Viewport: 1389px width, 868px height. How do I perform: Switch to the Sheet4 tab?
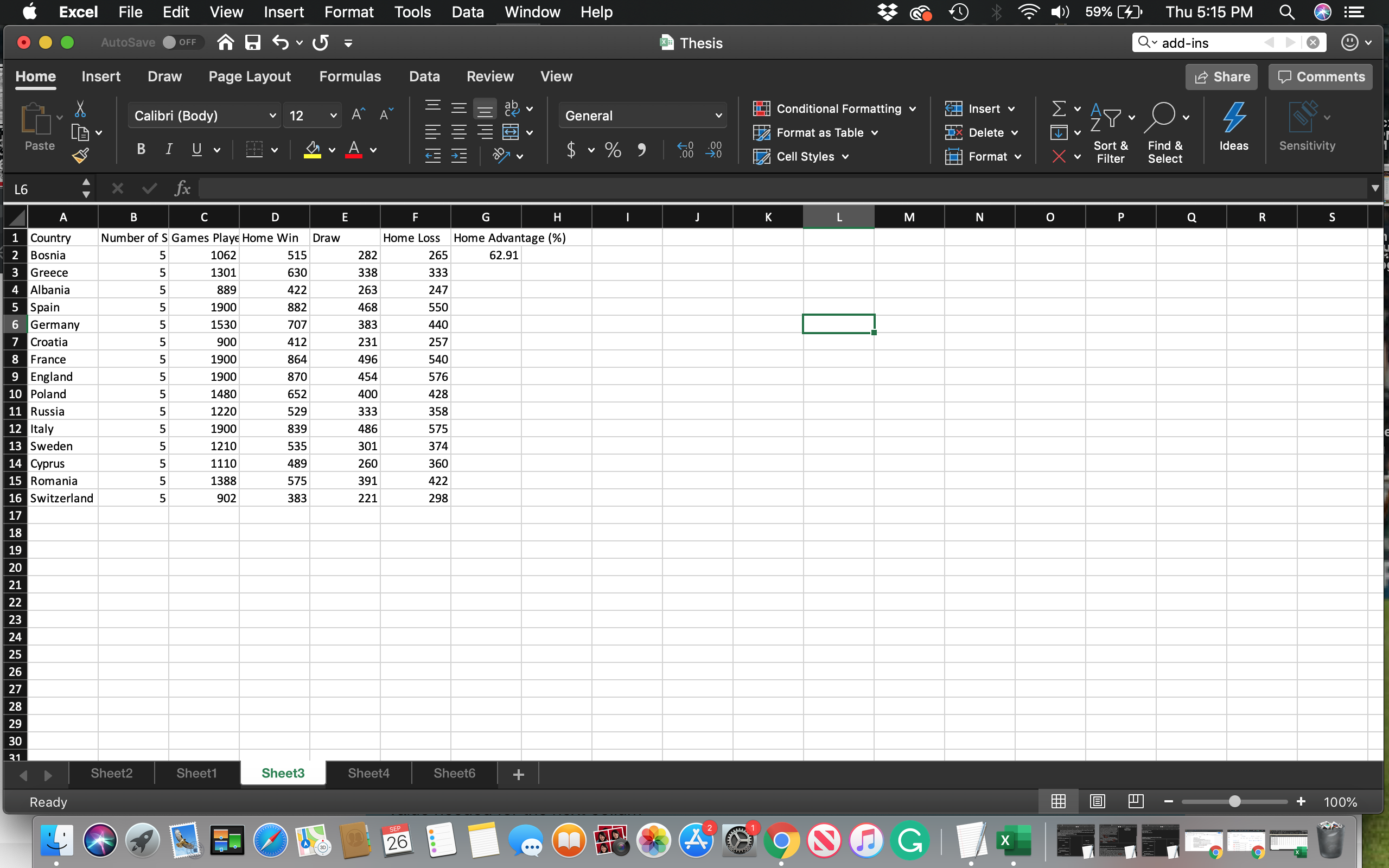[x=368, y=773]
